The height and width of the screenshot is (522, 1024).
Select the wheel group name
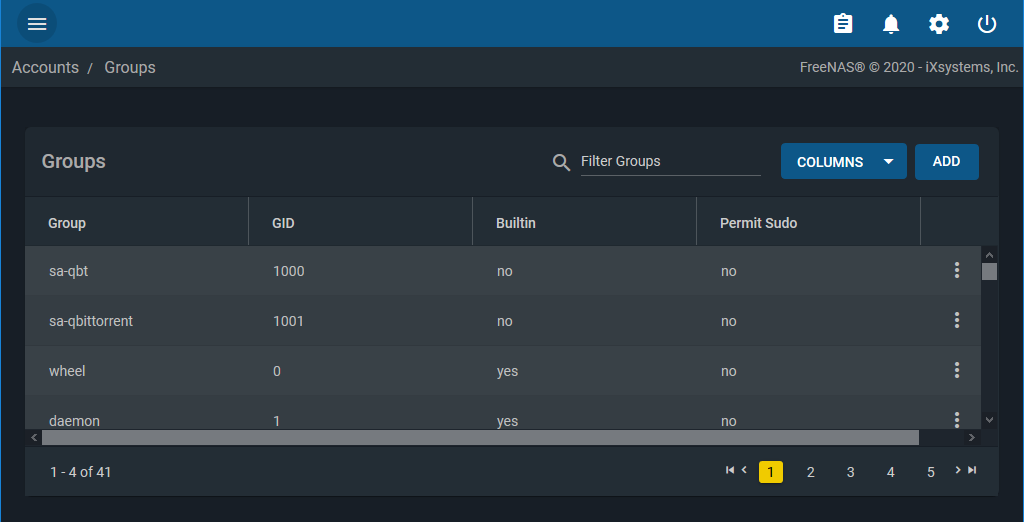pos(67,371)
